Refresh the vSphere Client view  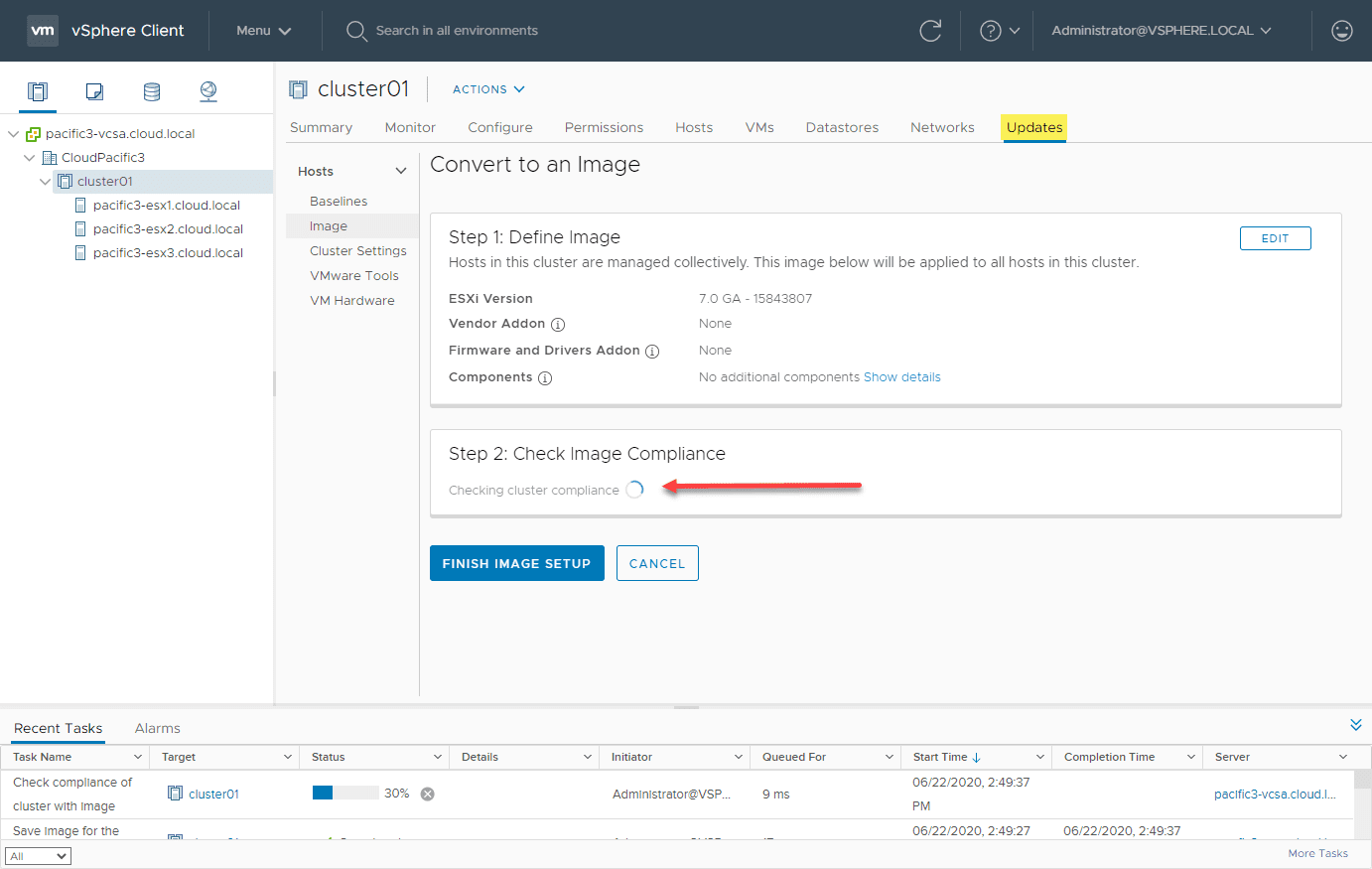pos(930,31)
